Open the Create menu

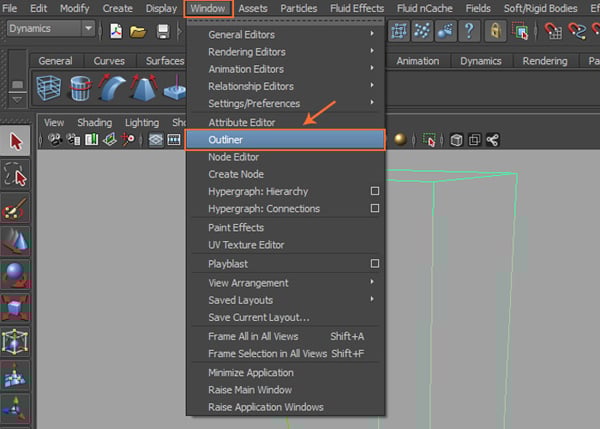point(117,8)
